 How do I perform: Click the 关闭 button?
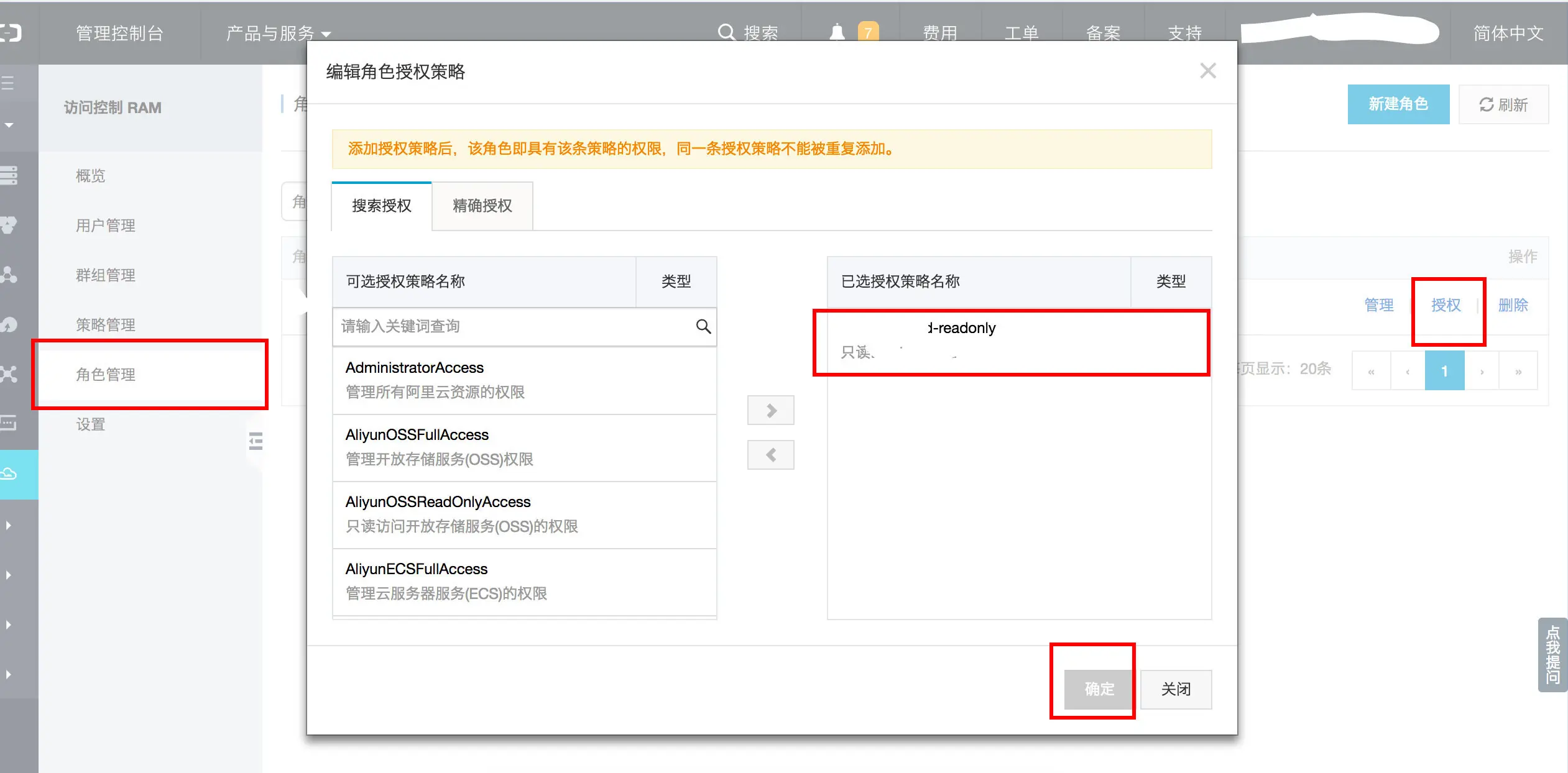1176,688
